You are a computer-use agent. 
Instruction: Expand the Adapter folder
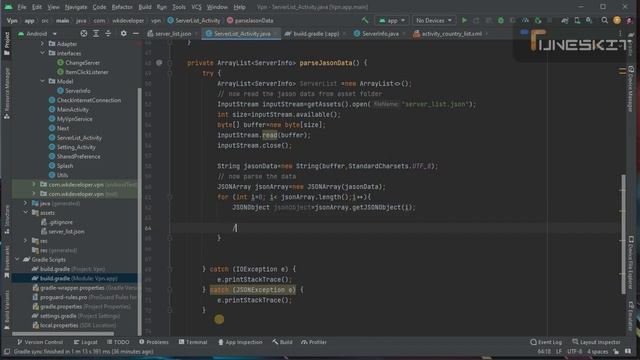coord(42,43)
